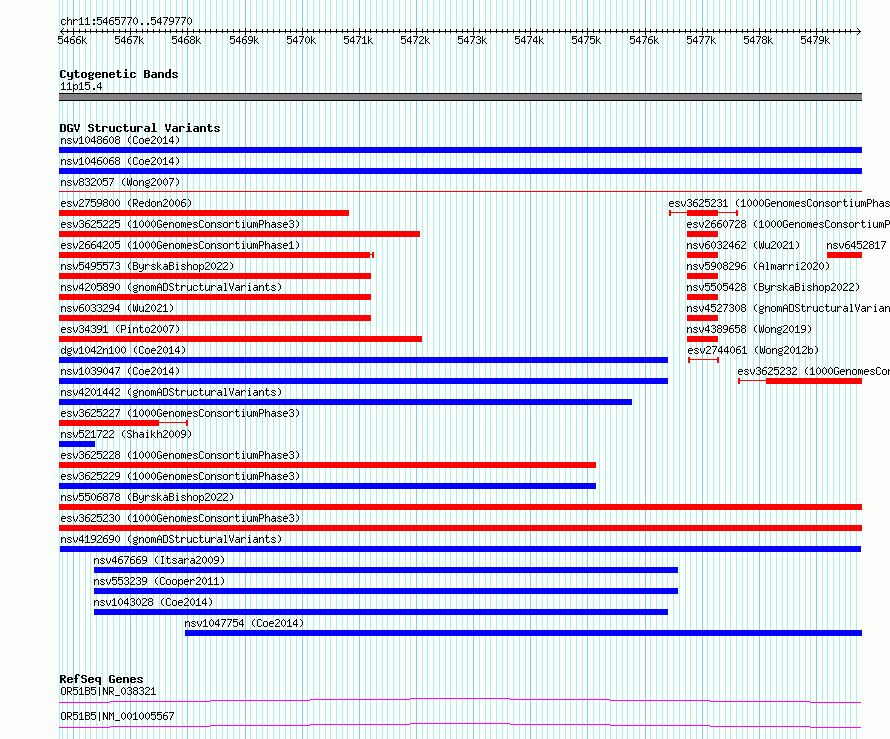890x739 pixels.
Task: Click the 5477k ruler position
Action: [x=701, y=40]
